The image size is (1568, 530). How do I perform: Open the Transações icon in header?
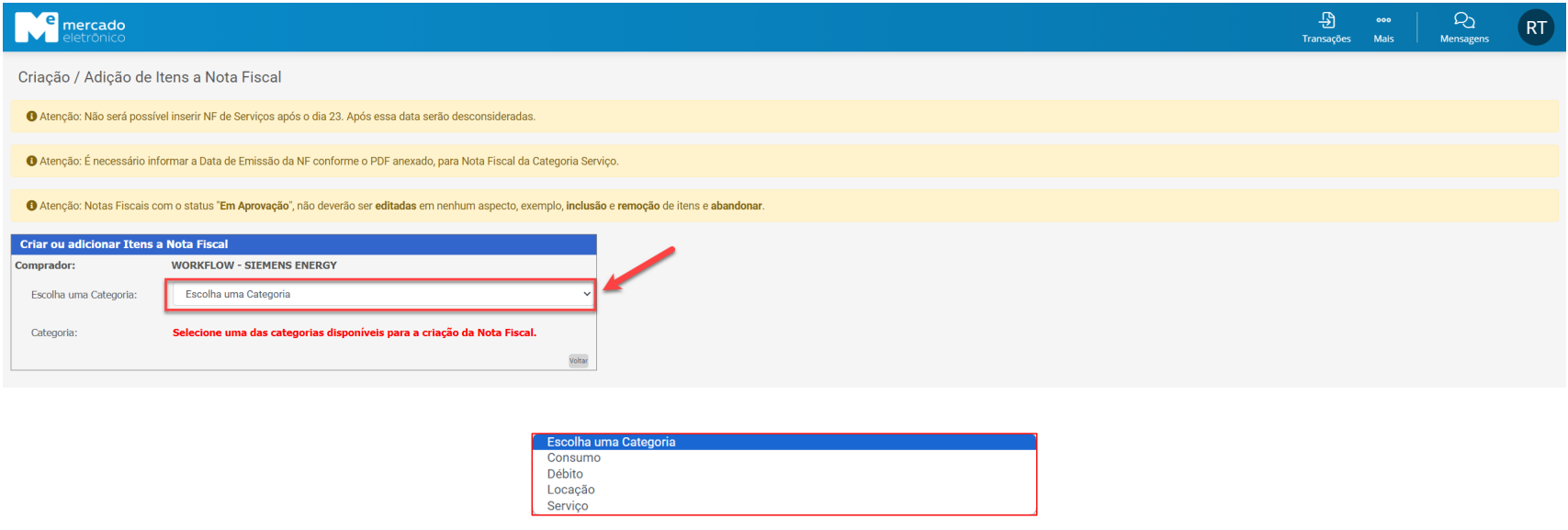click(1326, 21)
